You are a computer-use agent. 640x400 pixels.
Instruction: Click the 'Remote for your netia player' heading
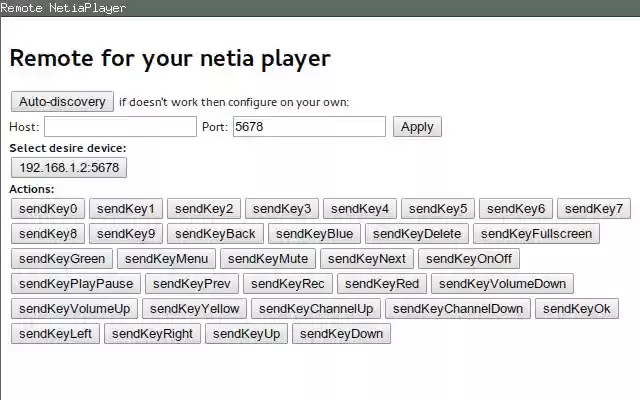click(170, 59)
